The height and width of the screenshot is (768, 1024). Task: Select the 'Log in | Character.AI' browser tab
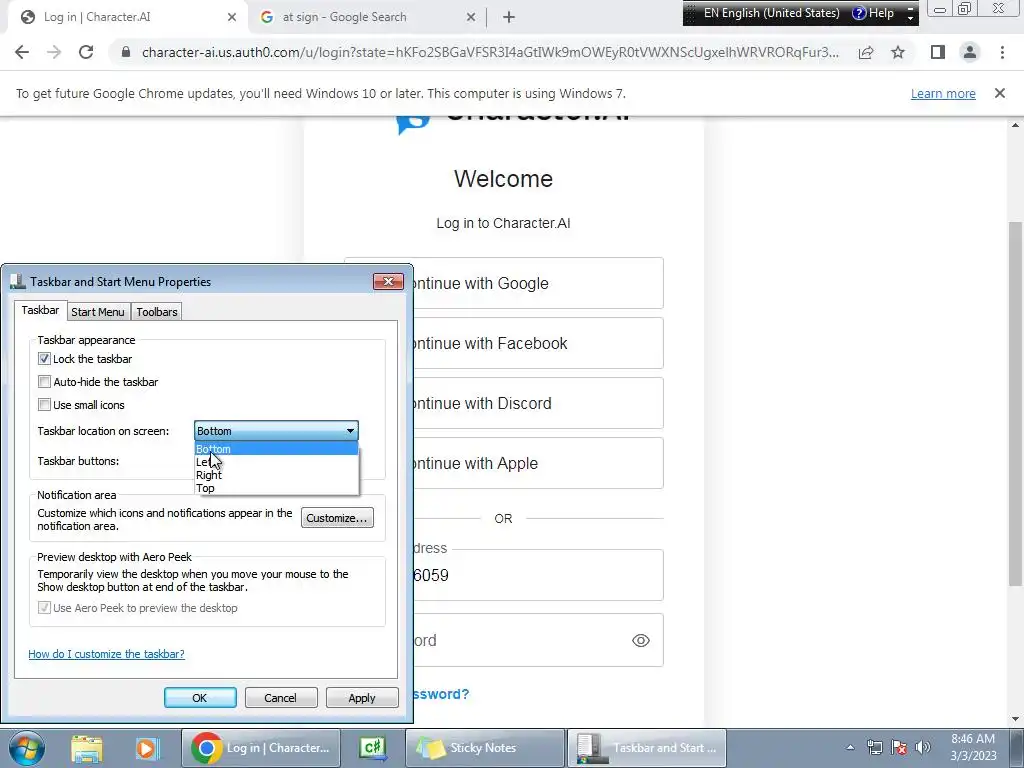(127, 18)
